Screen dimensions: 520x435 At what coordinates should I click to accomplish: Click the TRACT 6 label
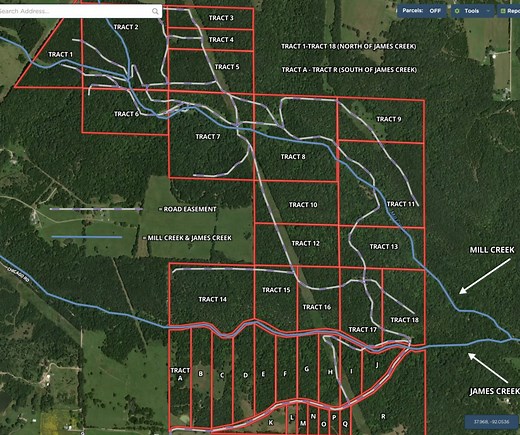click(x=126, y=114)
